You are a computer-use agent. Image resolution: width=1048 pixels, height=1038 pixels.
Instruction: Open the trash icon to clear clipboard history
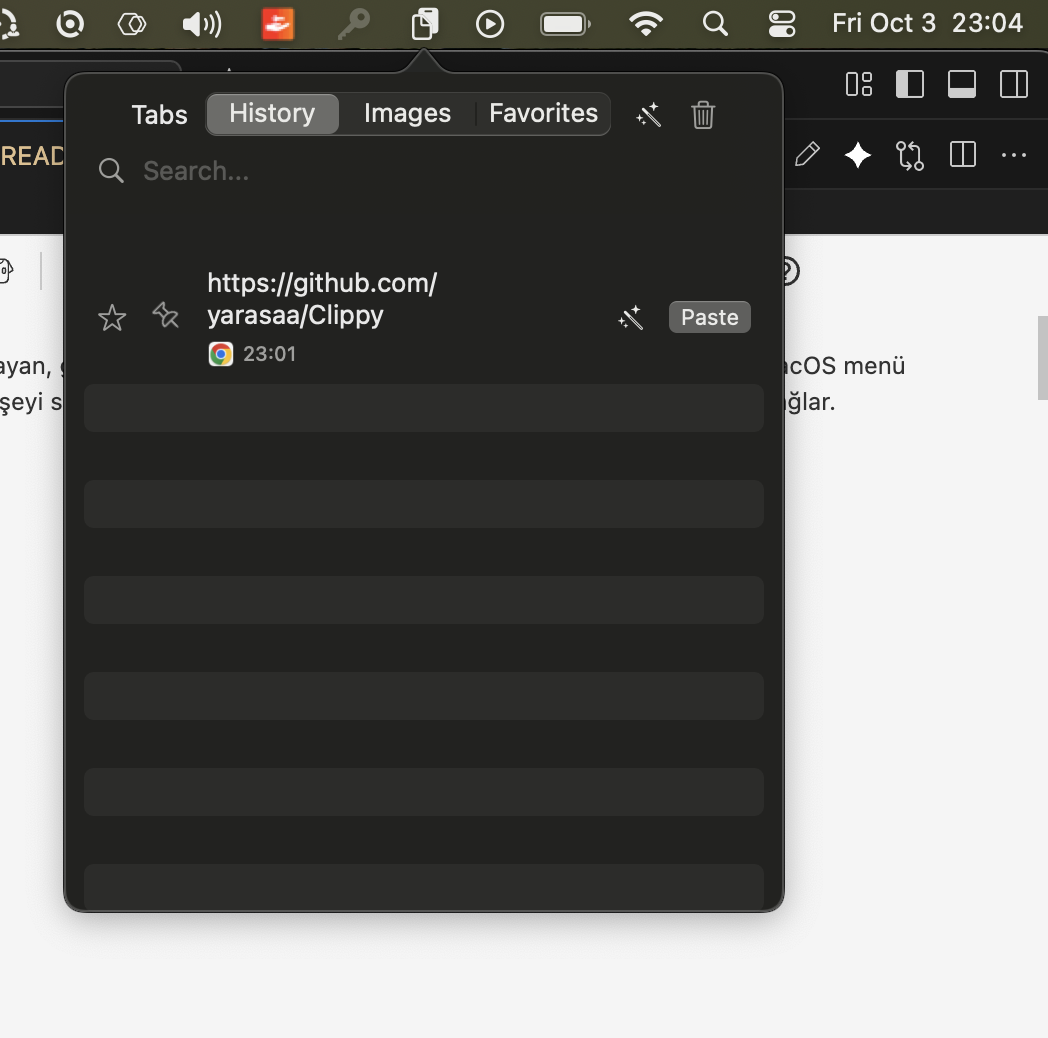coord(703,115)
